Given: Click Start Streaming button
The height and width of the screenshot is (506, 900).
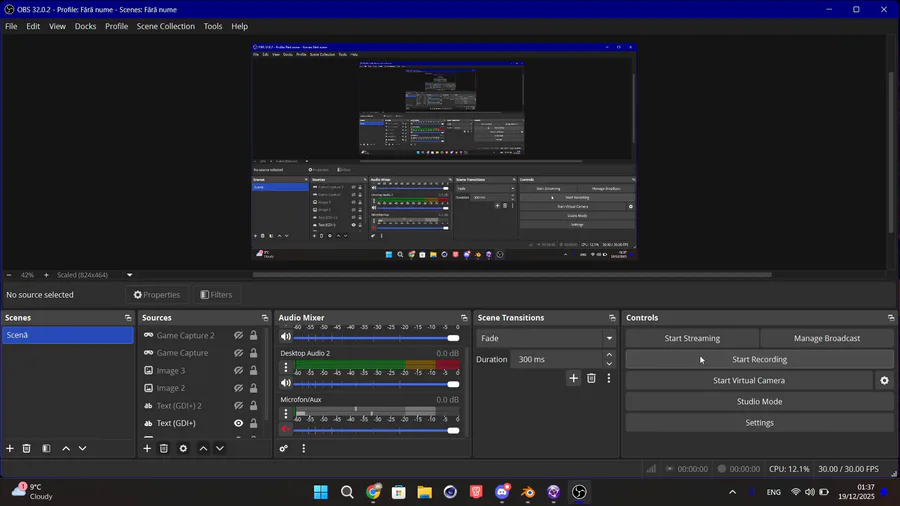Looking at the screenshot, I should pyautogui.click(x=692, y=338).
